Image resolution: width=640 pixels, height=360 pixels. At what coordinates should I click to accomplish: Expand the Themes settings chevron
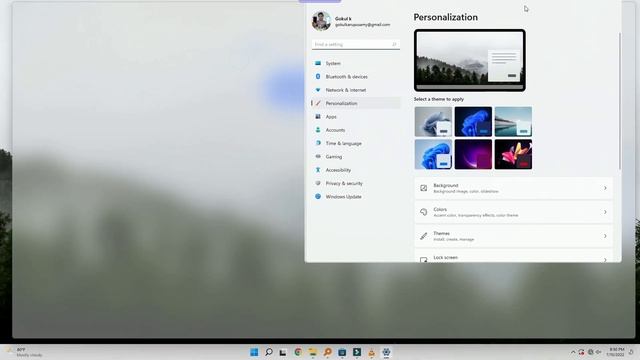coord(605,236)
